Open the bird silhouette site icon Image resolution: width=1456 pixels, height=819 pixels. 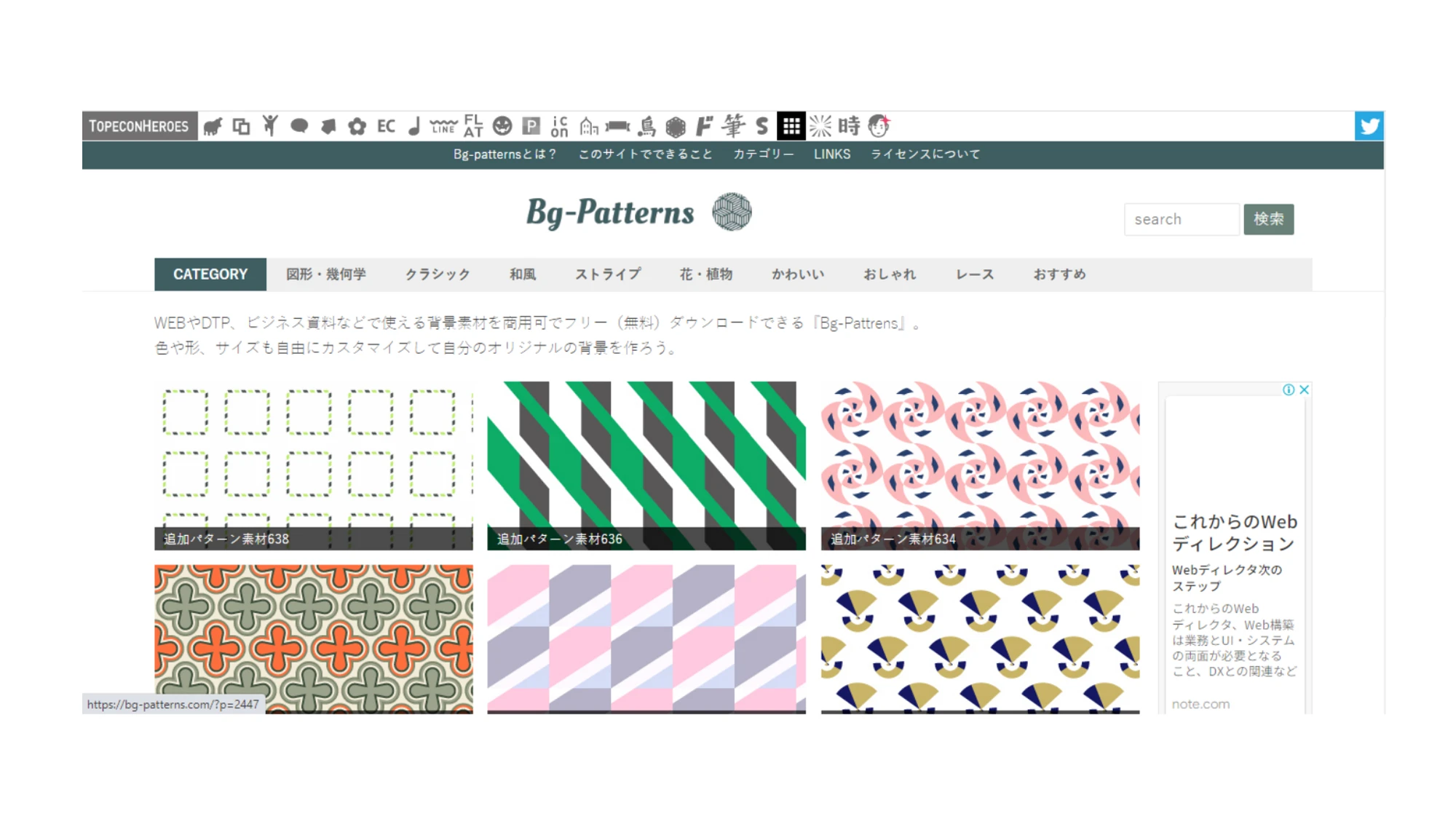coord(646,126)
